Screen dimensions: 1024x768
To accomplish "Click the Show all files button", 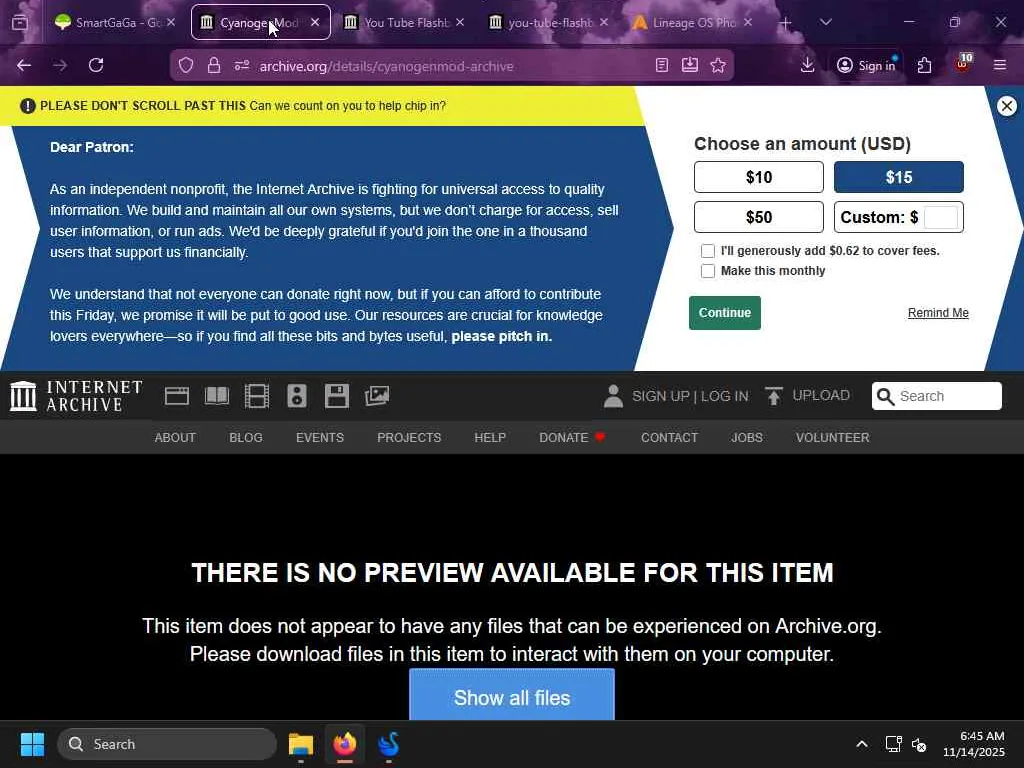I will pos(512,695).
